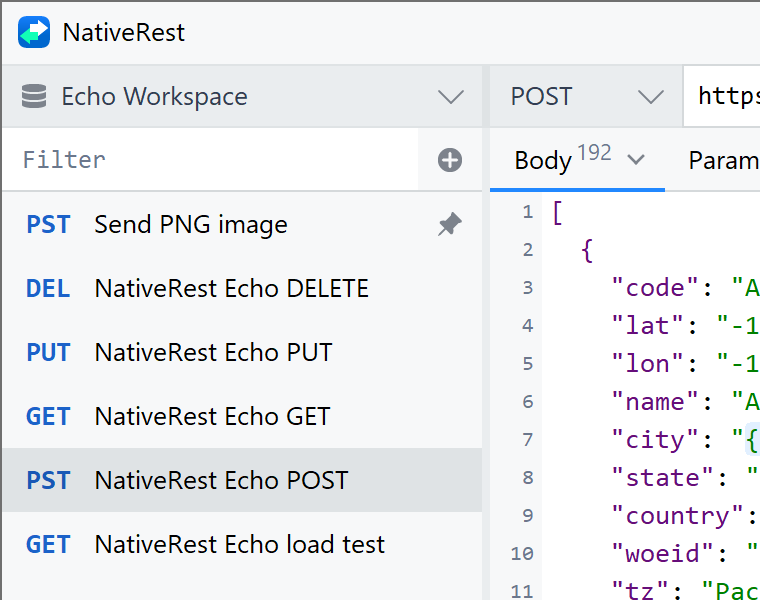Click the "lat" key on line 4

pyautogui.click(x=647, y=325)
